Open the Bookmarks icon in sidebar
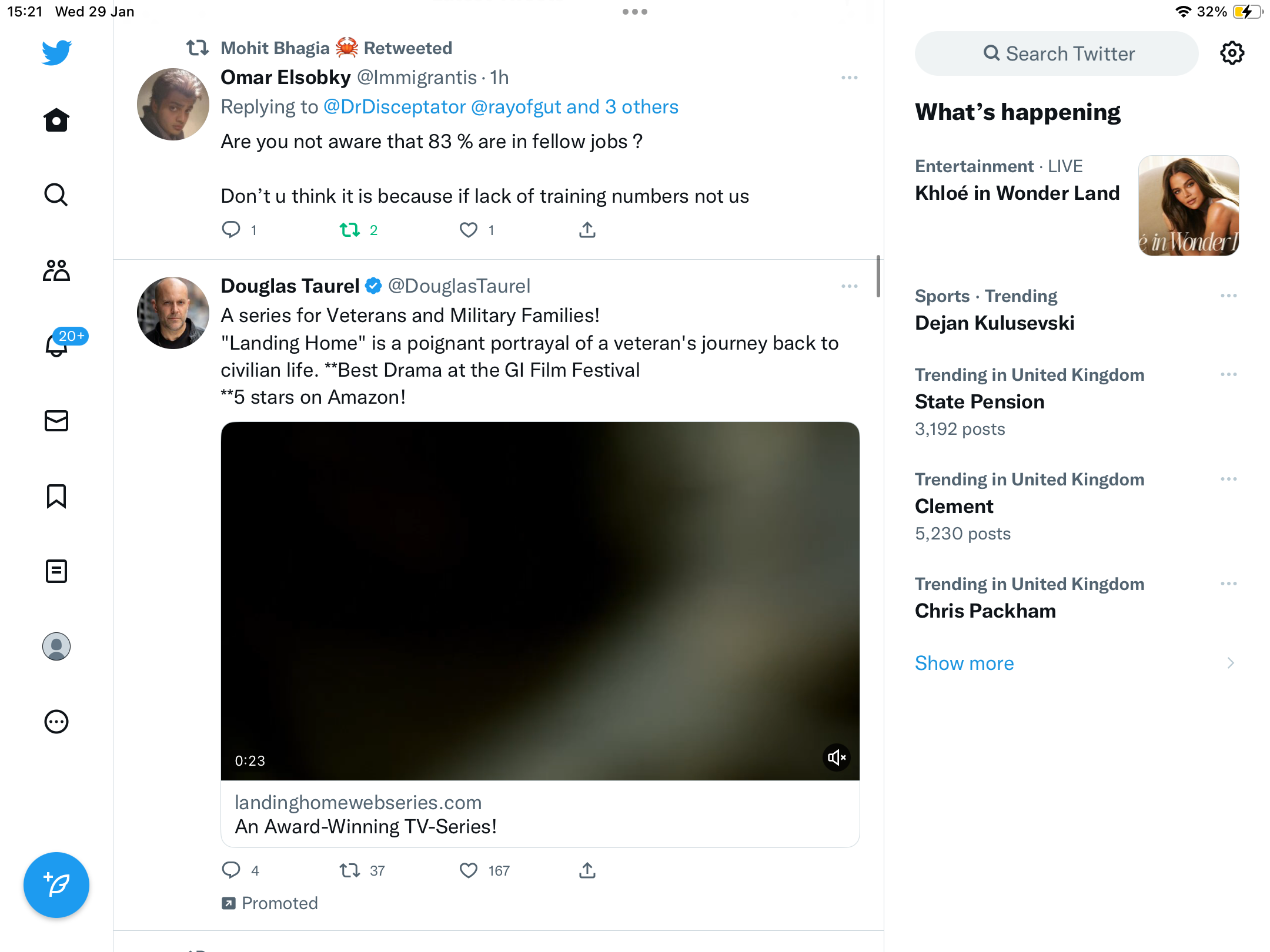This screenshot has width=1270, height=952. (56, 496)
